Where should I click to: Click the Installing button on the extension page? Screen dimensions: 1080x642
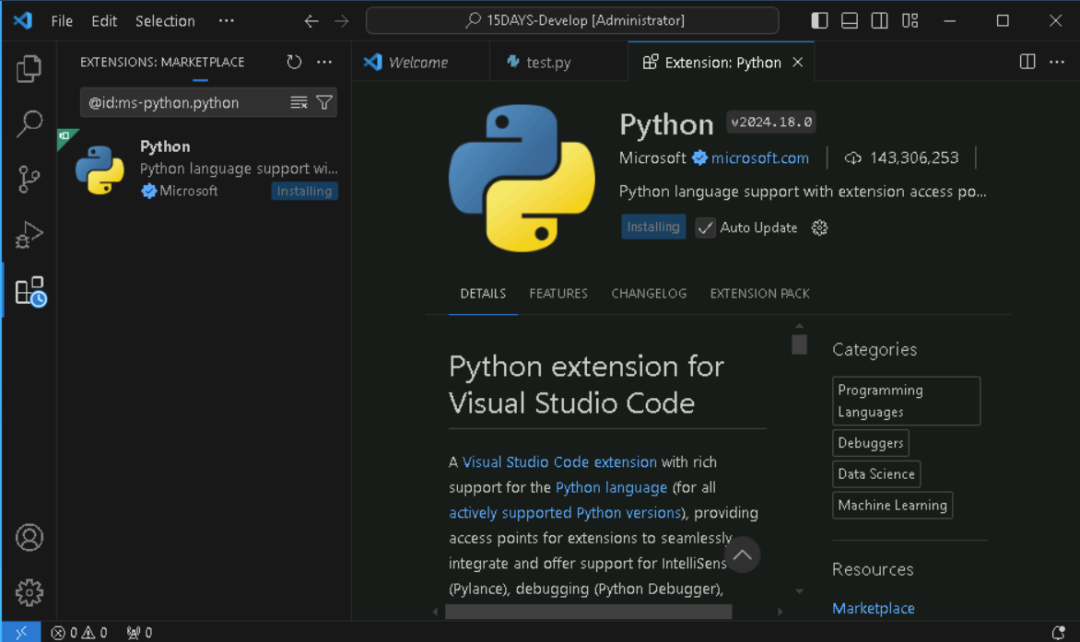click(653, 227)
